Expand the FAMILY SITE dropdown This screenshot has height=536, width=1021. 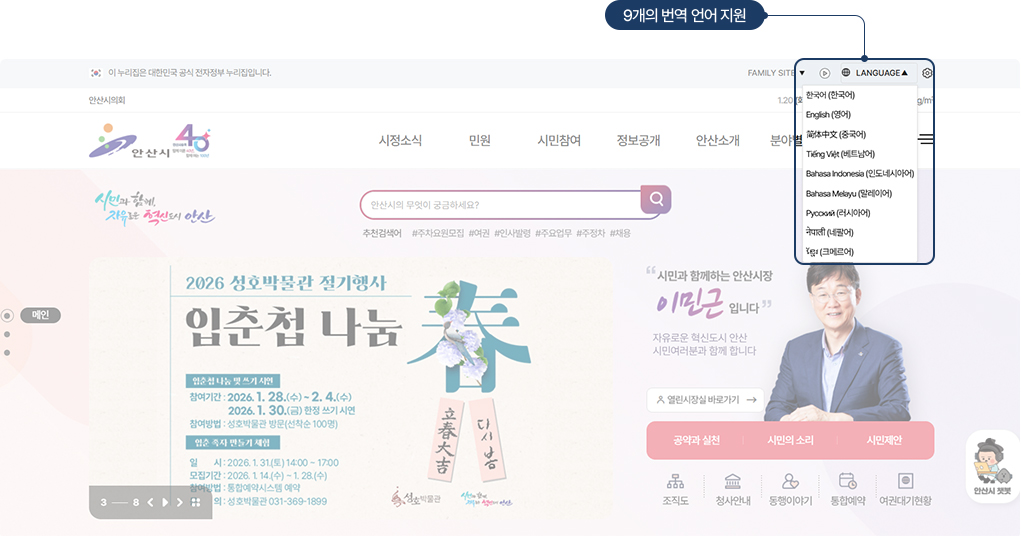776,73
